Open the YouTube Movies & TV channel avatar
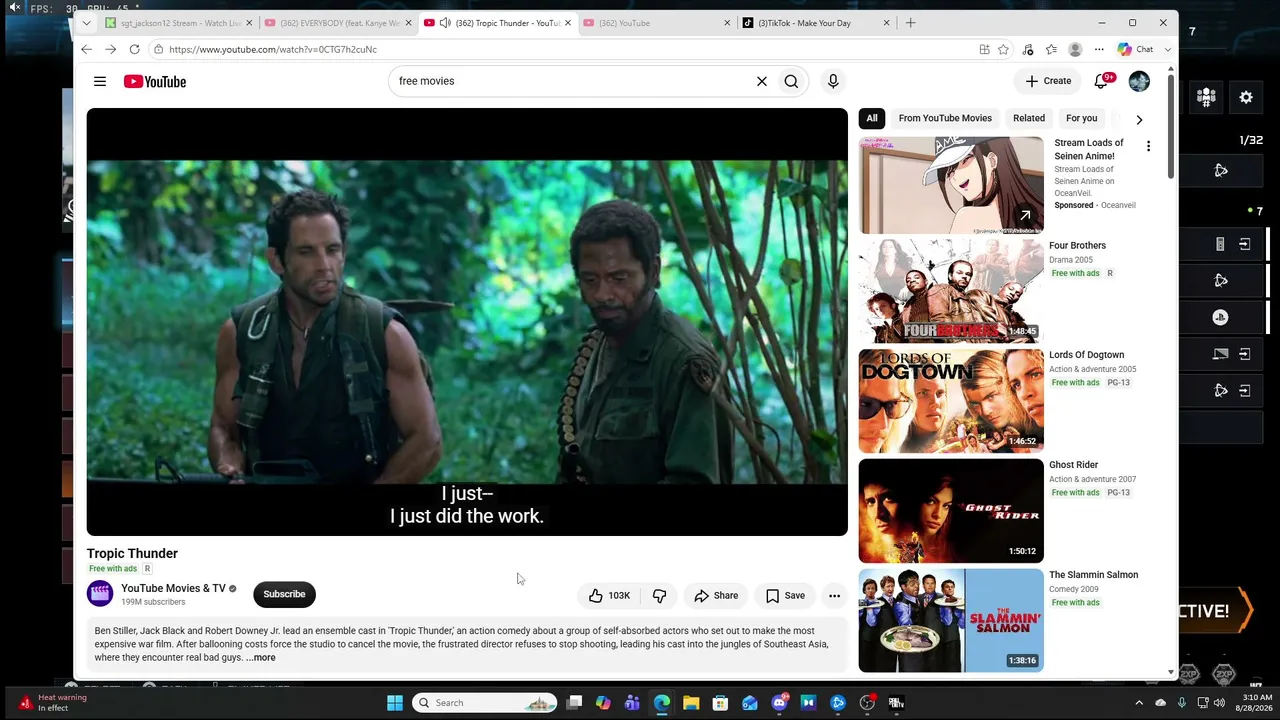 [100, 594]
